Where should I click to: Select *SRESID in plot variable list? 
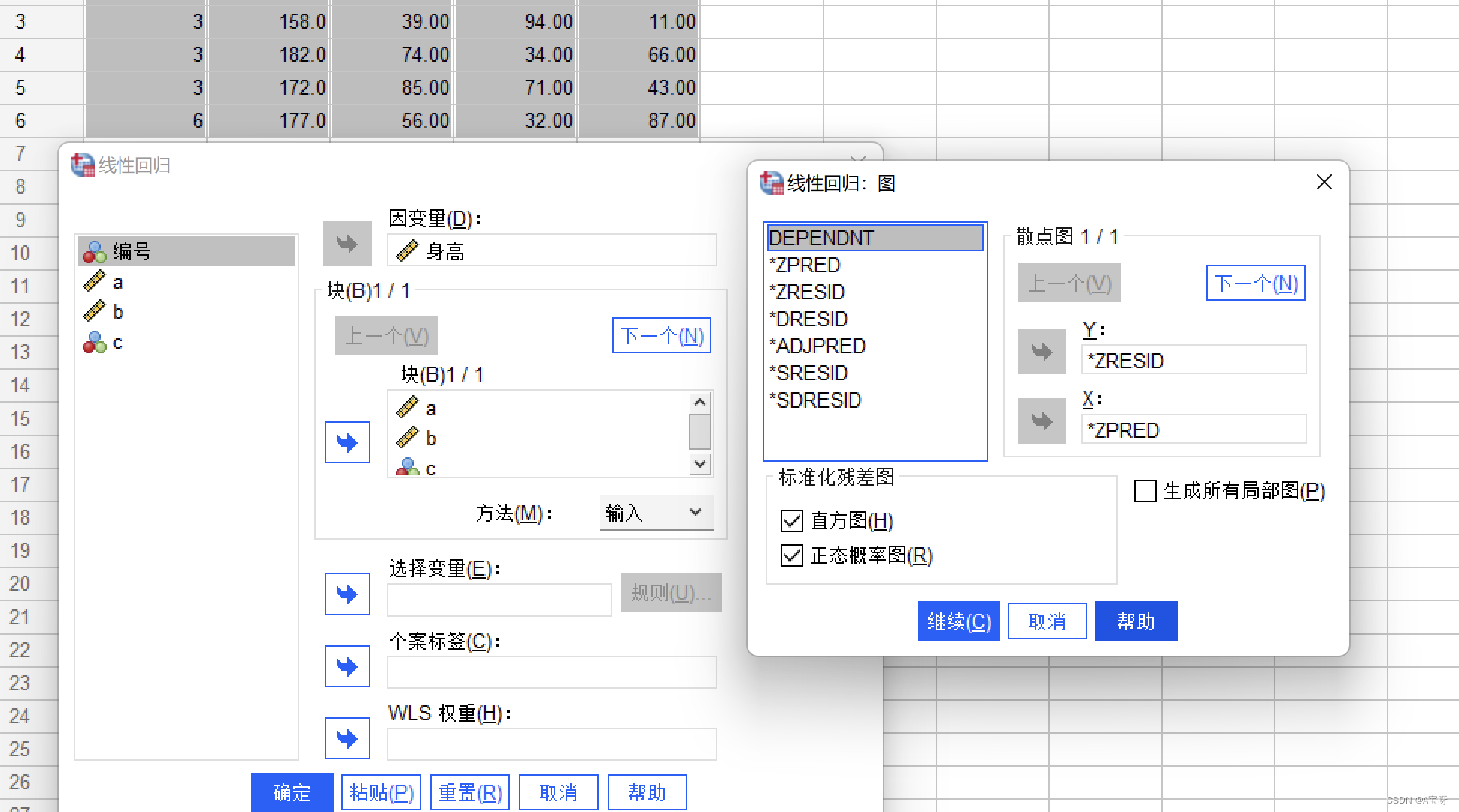[811, 373]
